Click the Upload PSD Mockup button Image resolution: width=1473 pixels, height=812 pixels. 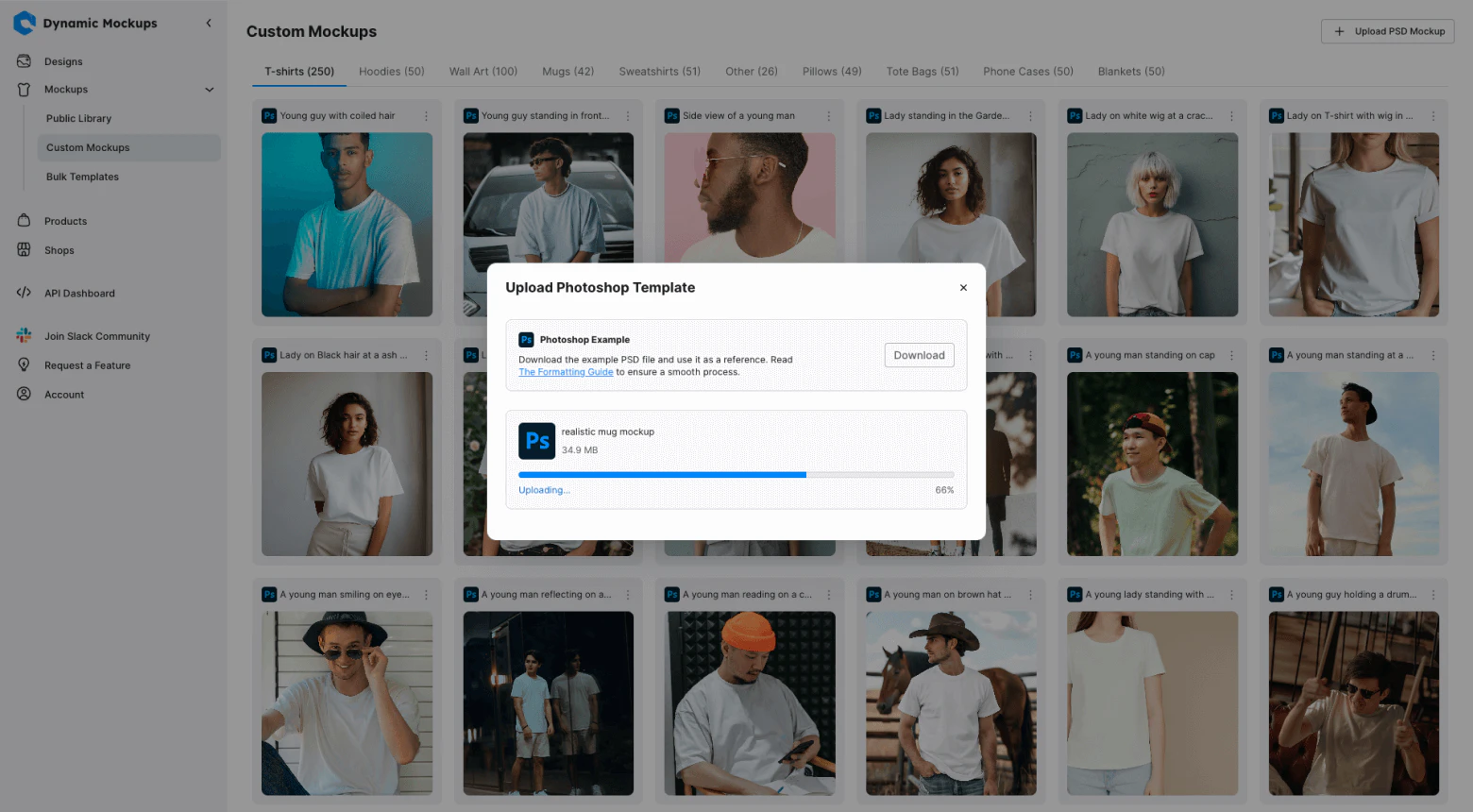click(x=1387, y=30)
